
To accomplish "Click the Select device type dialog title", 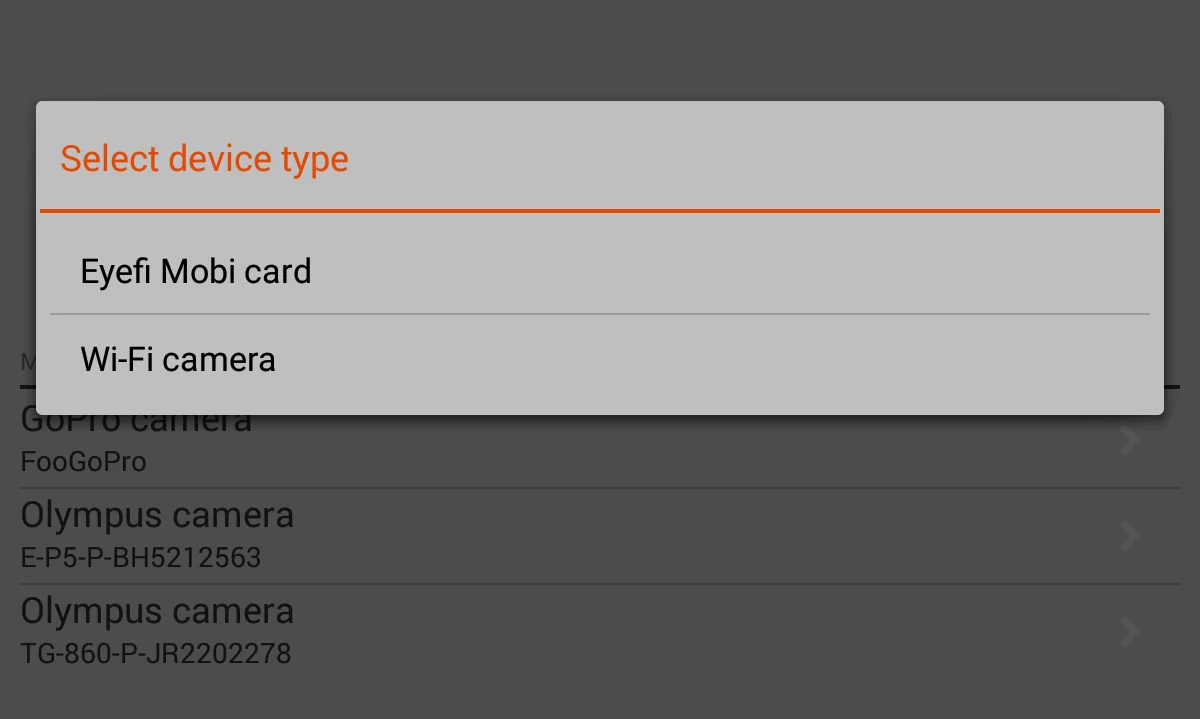I will [204, 158].
